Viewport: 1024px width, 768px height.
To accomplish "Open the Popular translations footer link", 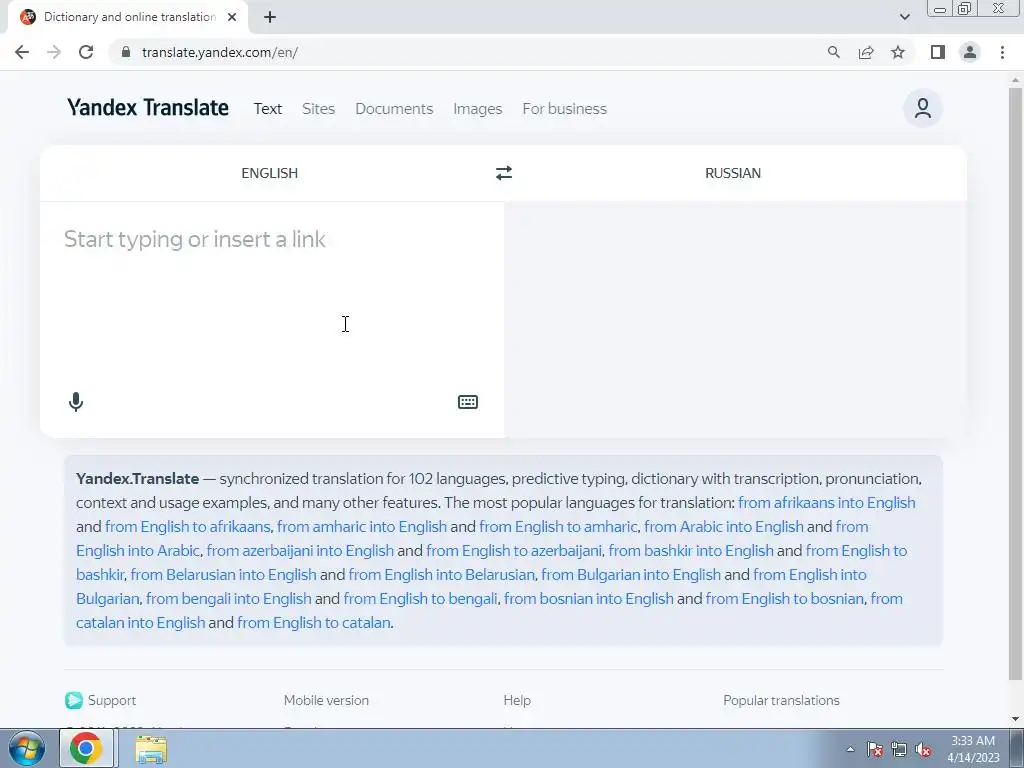I will [781, 700].
